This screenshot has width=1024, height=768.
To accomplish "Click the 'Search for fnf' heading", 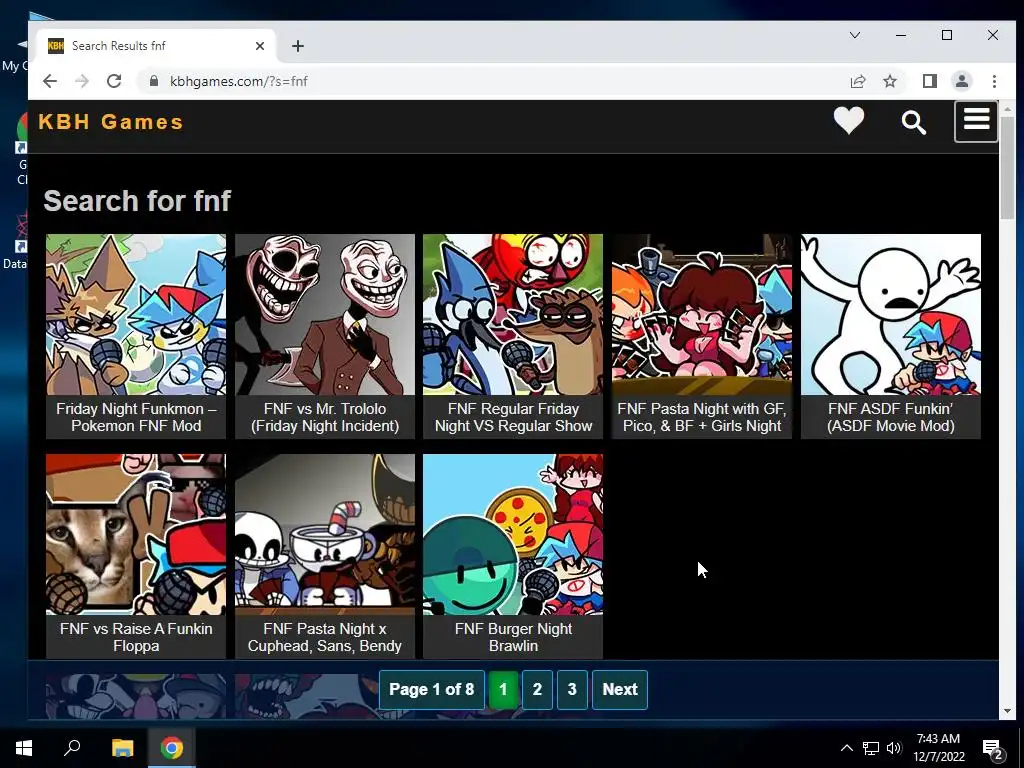I will (x=137, y=200).
